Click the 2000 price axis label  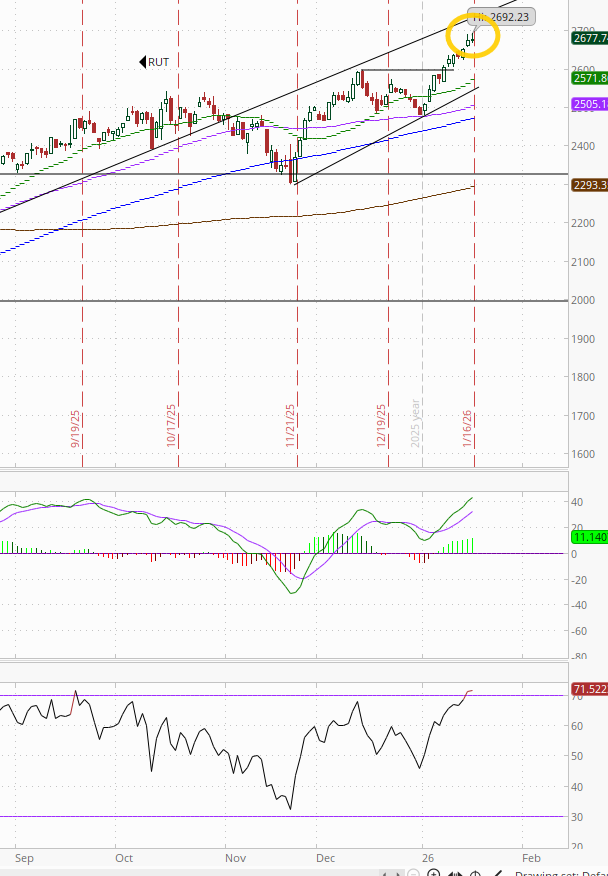click(x=583, y=301)
